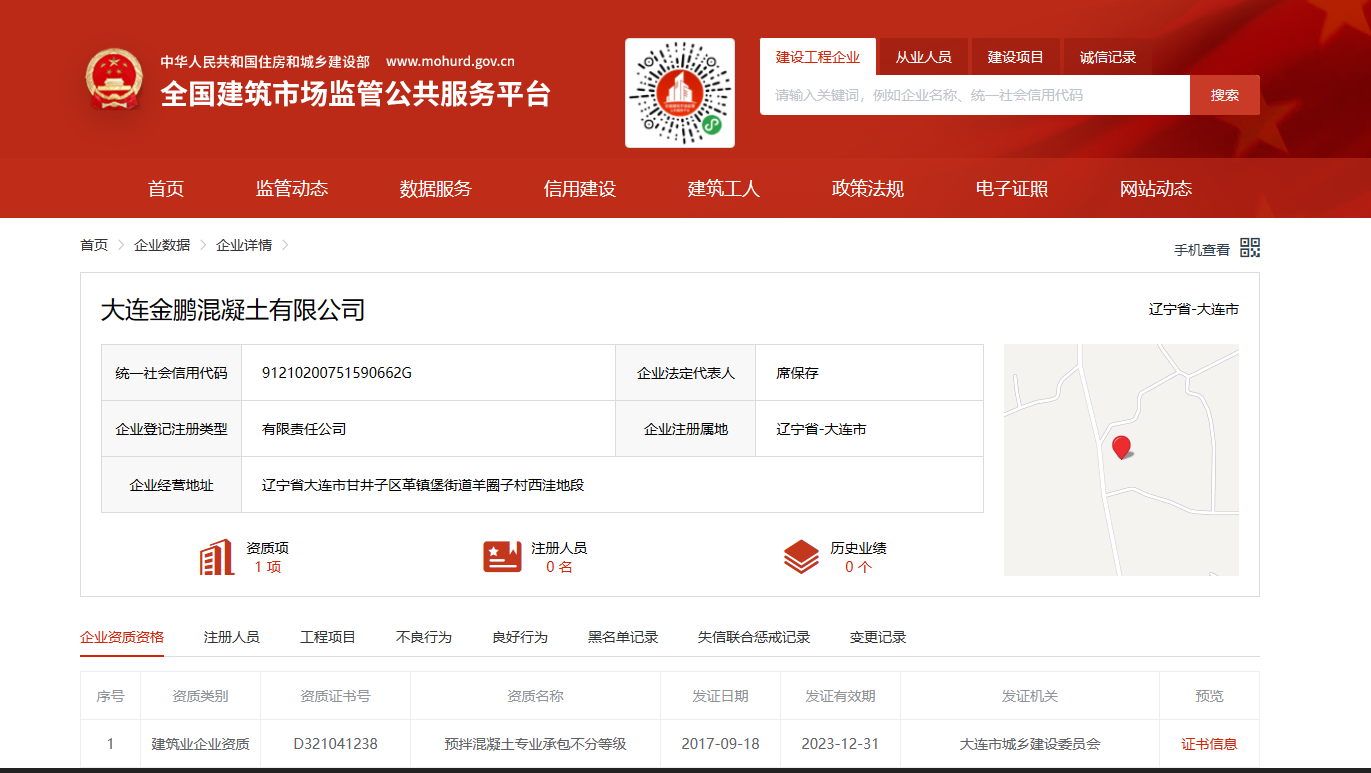Open the 电子证照 navigation menu
The height and width of the screenshot is (773, 1371).
point(1012,188)
